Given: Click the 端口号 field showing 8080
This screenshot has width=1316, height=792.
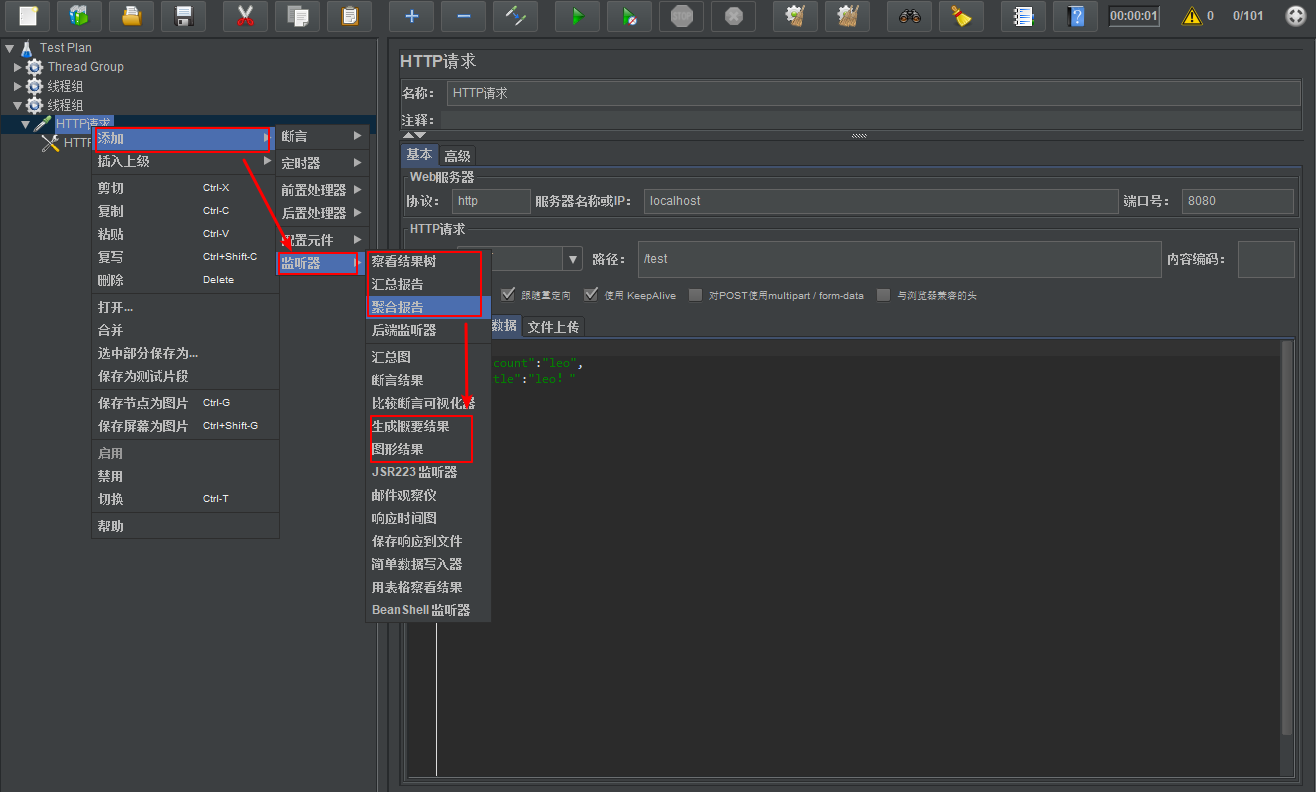Looking at the screenshot, I should [x=1238, y=201].
